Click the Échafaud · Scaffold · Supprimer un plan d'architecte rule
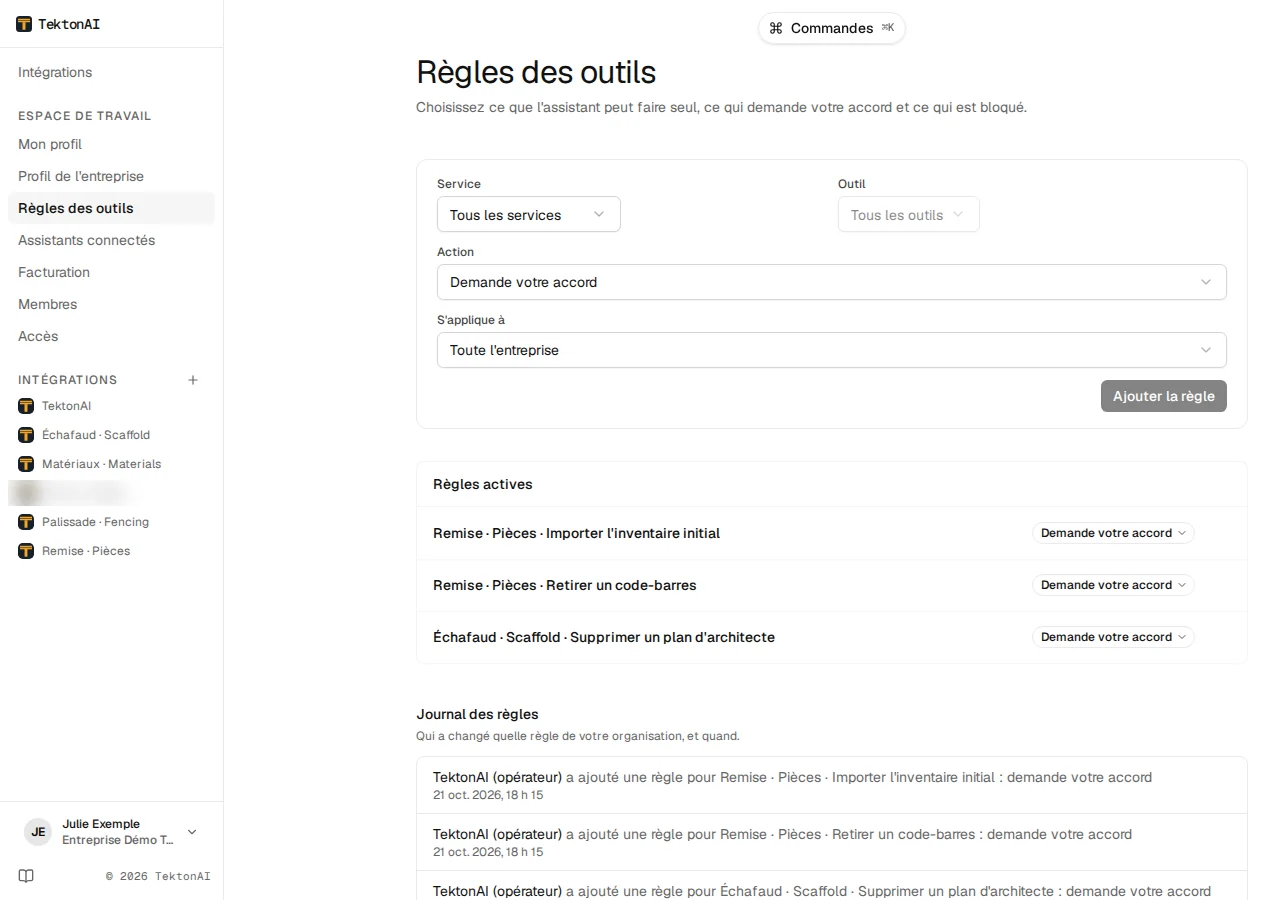This screenshot has height=900, width=1280. tap(604, 637)
